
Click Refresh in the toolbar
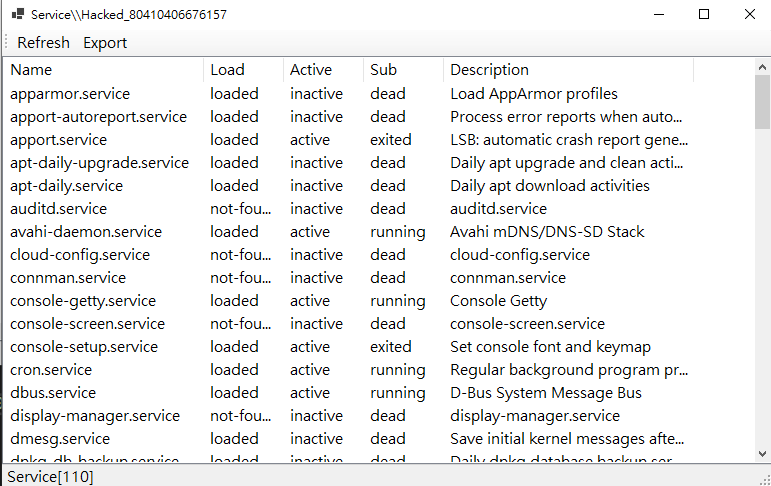pyautogui.click(x=43, y=42)
